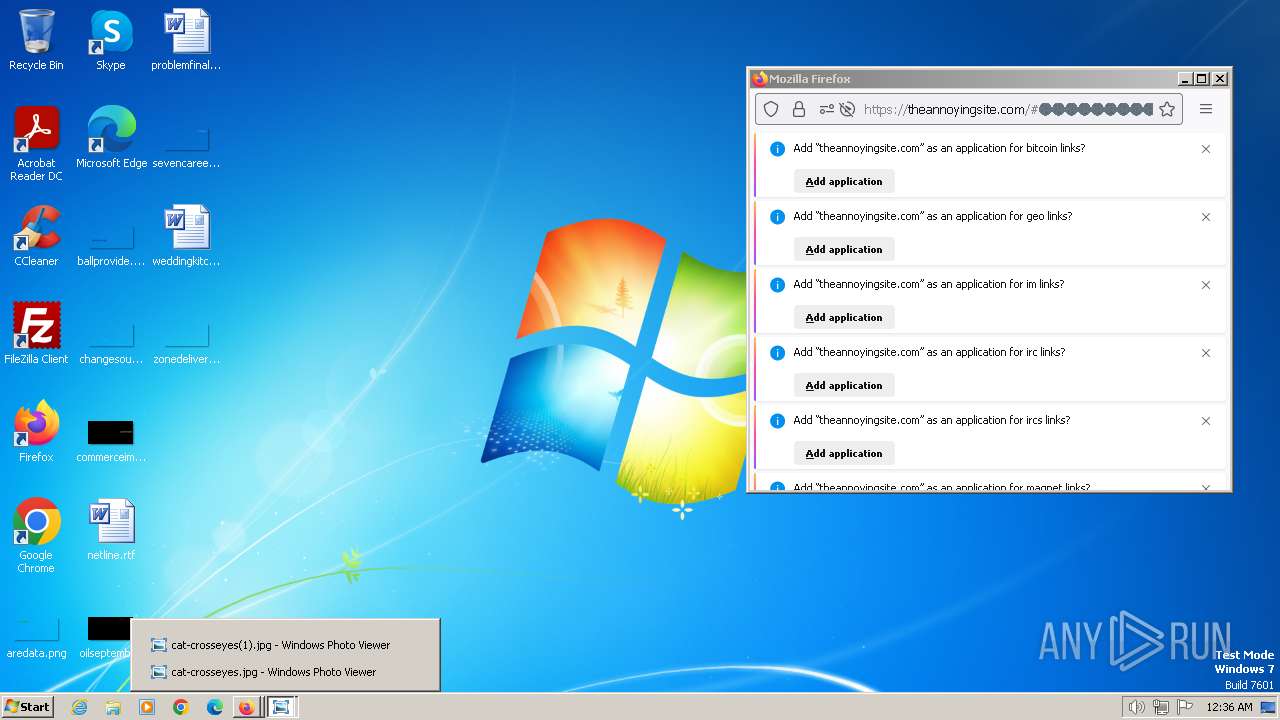Image resolution: width=1280 pixels, height=720 pixels.
Task: Click the blocked autoplay icon in address bar
Action: 847,109
